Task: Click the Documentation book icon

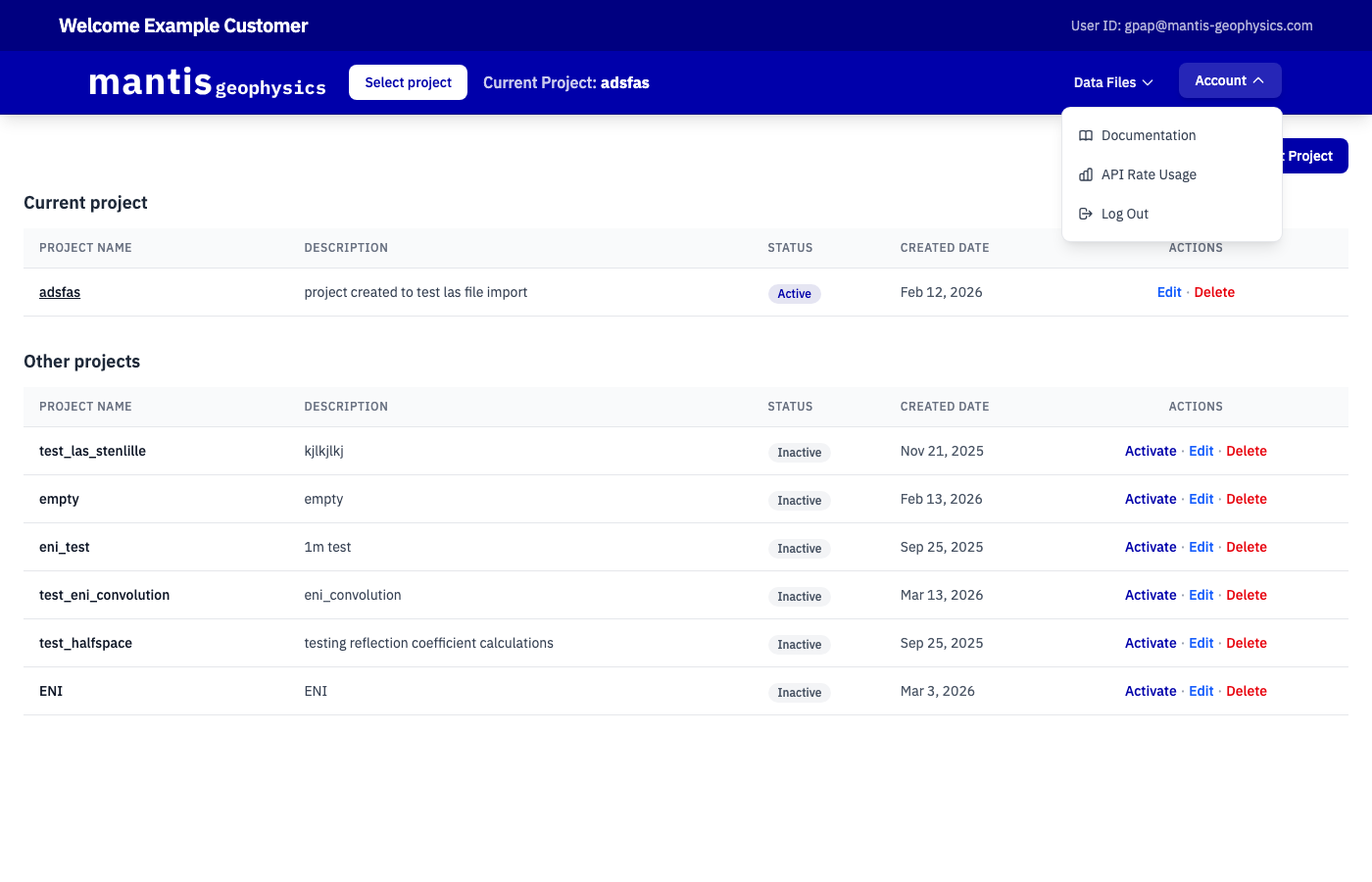Action: pyautogui.click(x=1086, y=135)
